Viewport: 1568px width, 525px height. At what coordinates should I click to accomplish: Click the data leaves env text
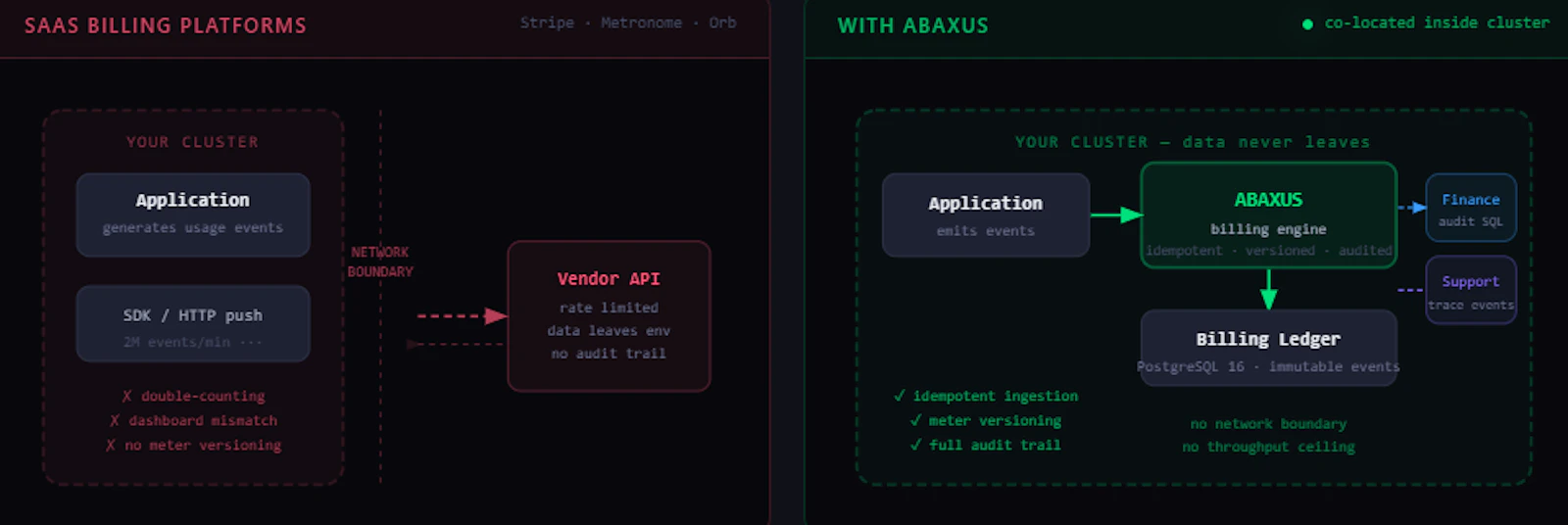(609, 330)
